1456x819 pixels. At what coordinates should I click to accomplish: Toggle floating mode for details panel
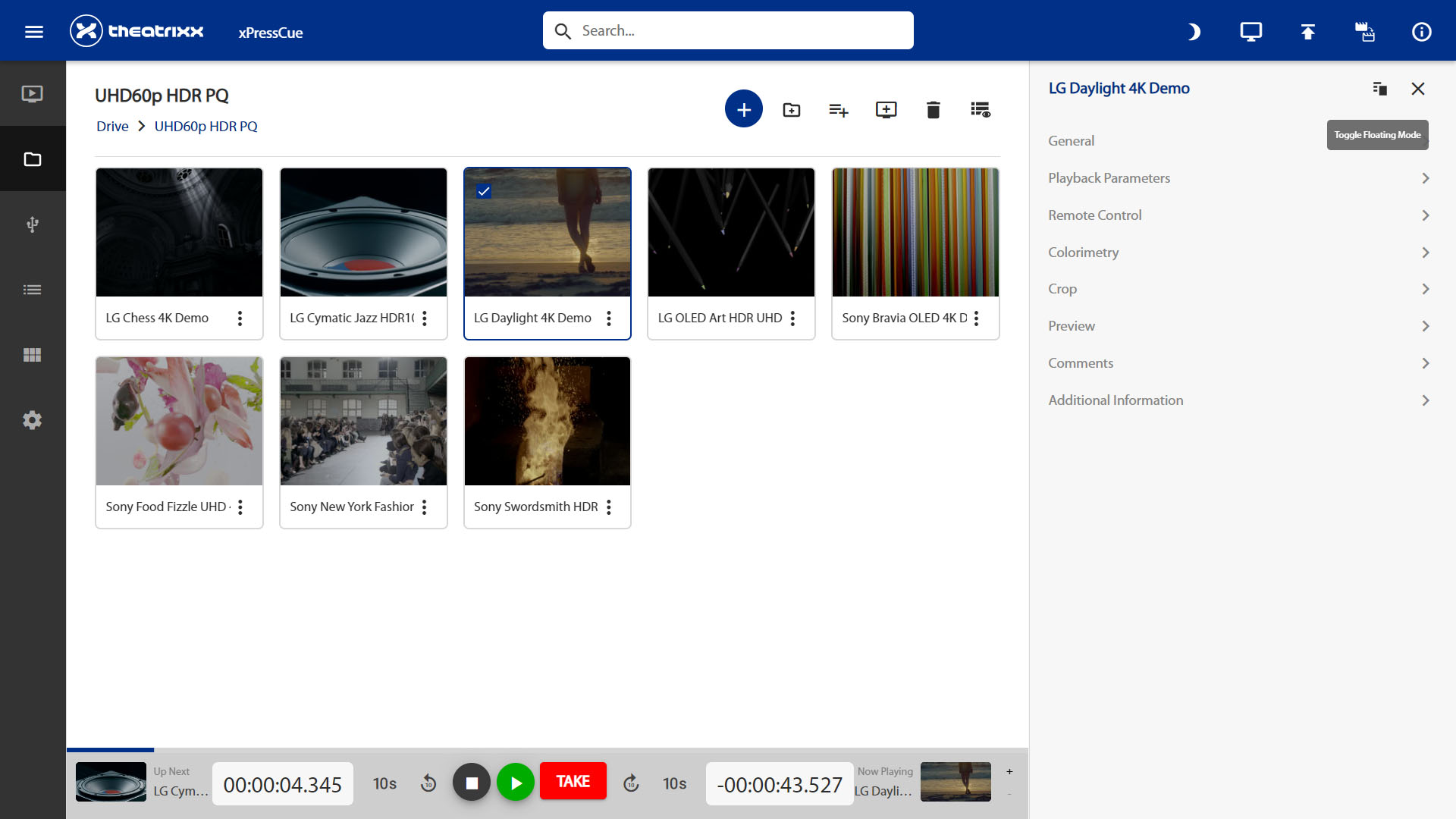click(x=1379, y=89)
